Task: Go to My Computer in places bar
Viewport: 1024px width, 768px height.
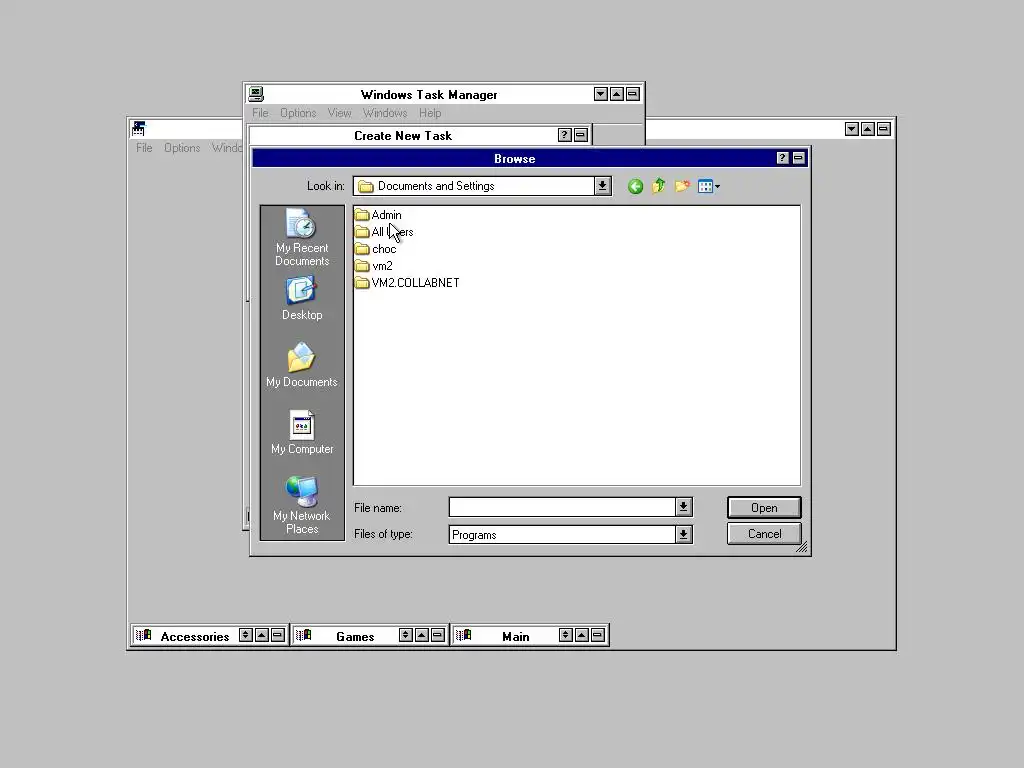Action: pos(302,432)
